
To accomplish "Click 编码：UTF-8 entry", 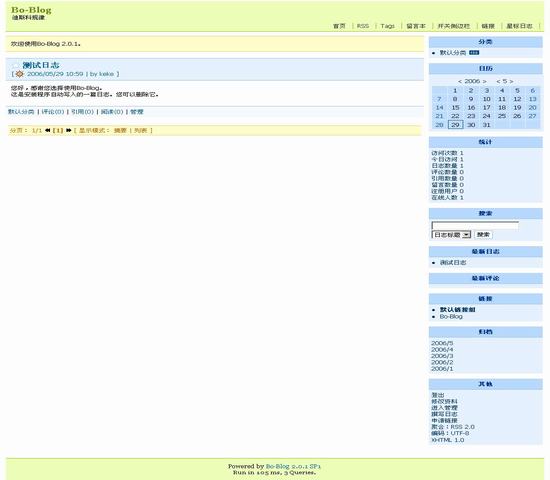I will click(450, 433).
